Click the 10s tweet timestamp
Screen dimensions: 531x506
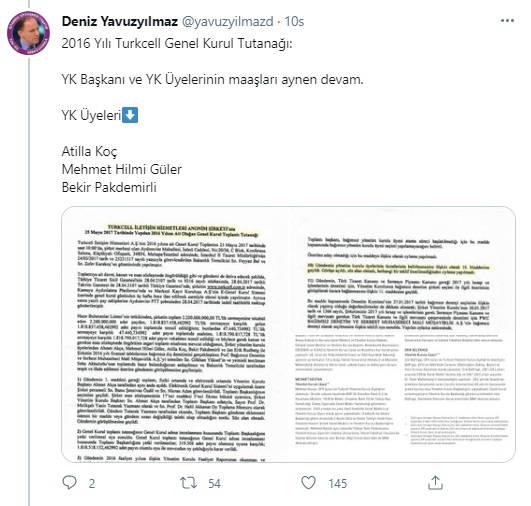tap(294, 21)
